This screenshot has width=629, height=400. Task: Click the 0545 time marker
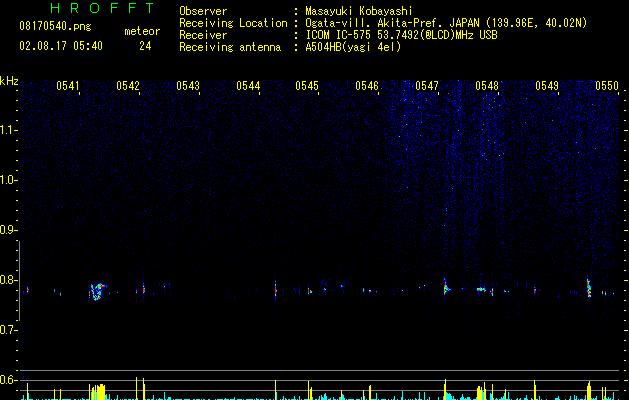click(x=307, y=86)
